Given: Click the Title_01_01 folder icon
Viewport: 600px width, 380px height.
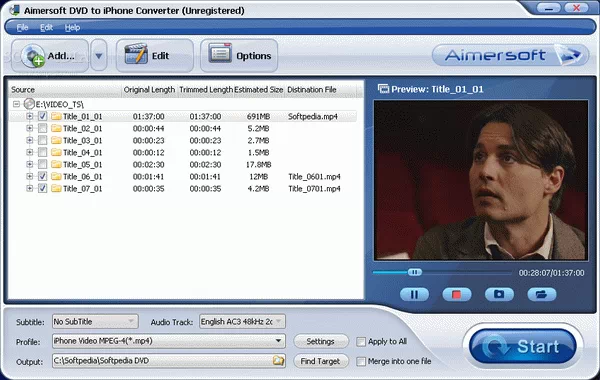Looking at the screenshot, I should [x=56, y=116].
